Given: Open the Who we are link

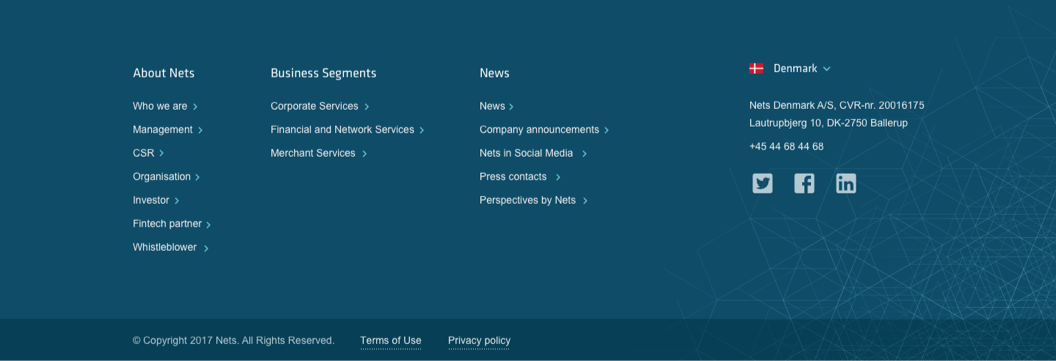Looking at the screenshot, I should (160, 106).
